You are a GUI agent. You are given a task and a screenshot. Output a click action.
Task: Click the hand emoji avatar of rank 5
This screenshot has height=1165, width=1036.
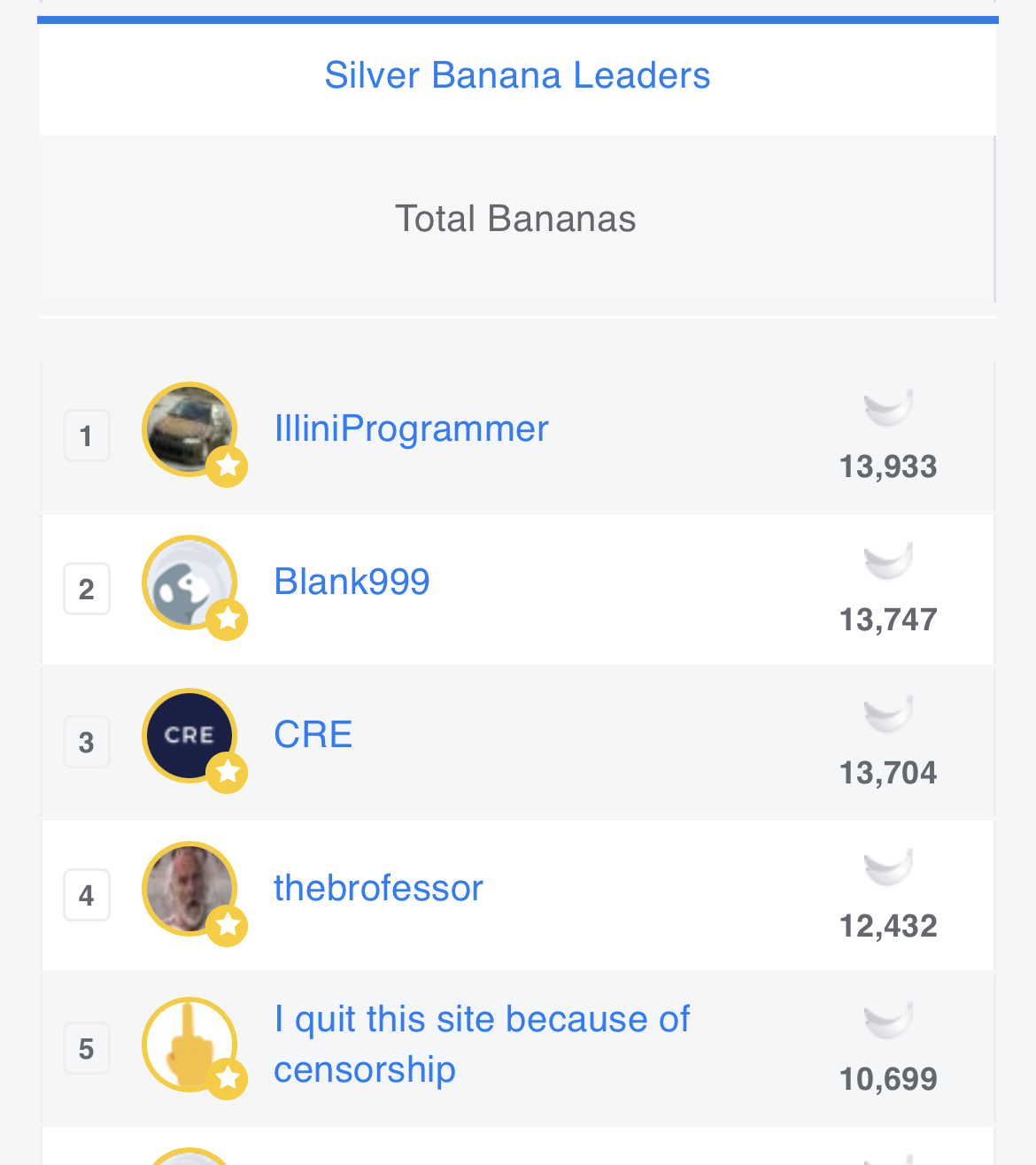point(188,1043)
